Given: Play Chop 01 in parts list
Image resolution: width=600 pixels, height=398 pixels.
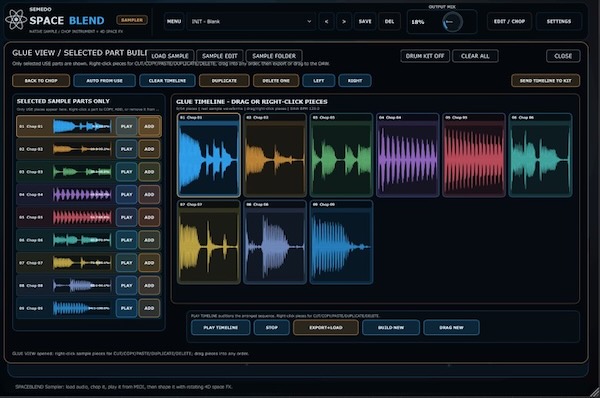Looking at the screenshot, I should point(126,126).
